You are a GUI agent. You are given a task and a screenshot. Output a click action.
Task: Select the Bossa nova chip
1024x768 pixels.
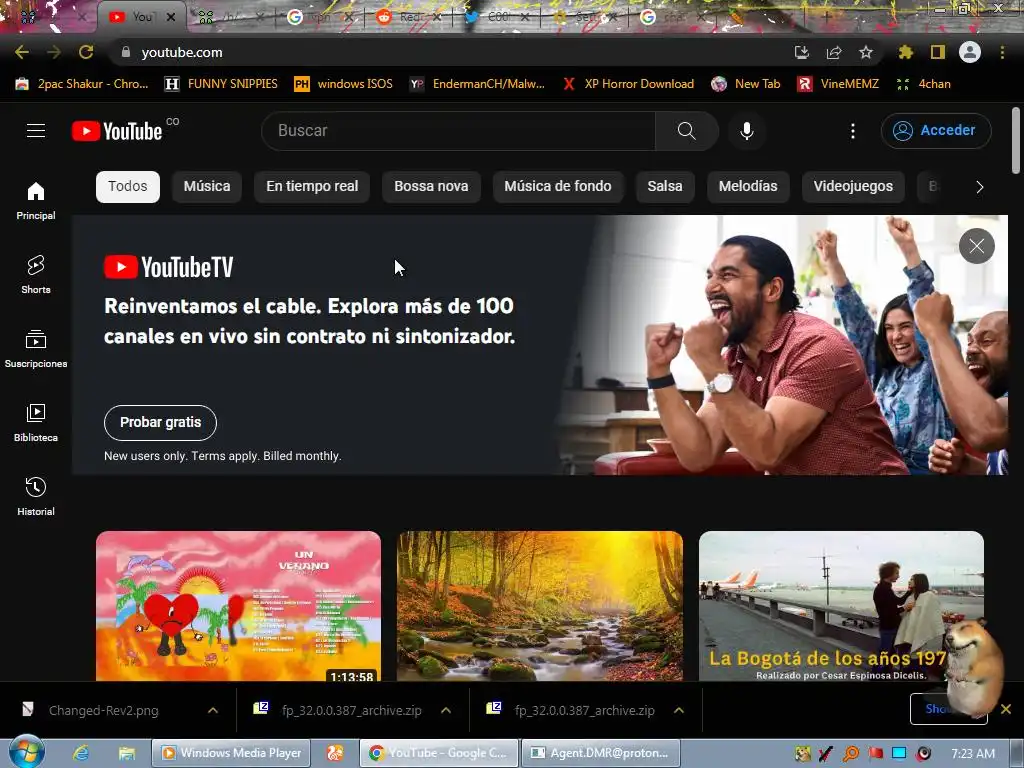click(431, 187)
